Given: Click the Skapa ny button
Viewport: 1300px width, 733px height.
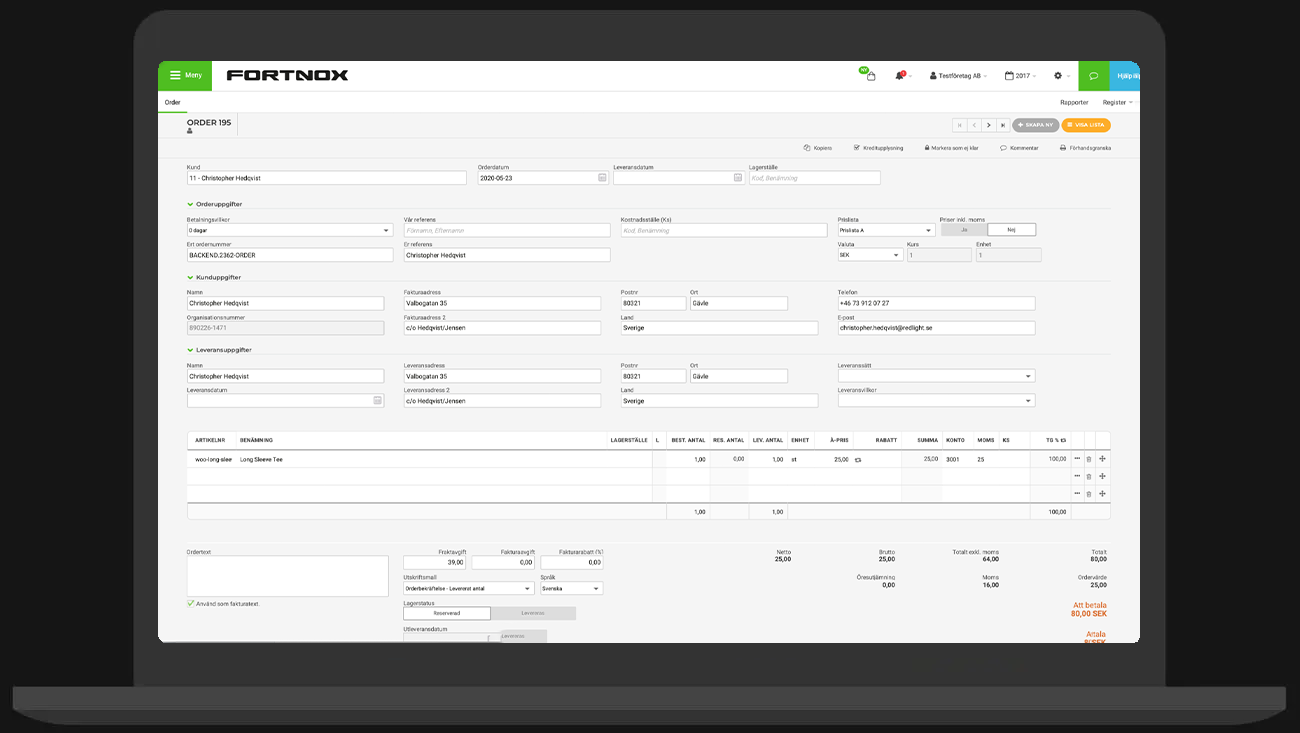Looking at the screenshot, I should [1035, 125].
